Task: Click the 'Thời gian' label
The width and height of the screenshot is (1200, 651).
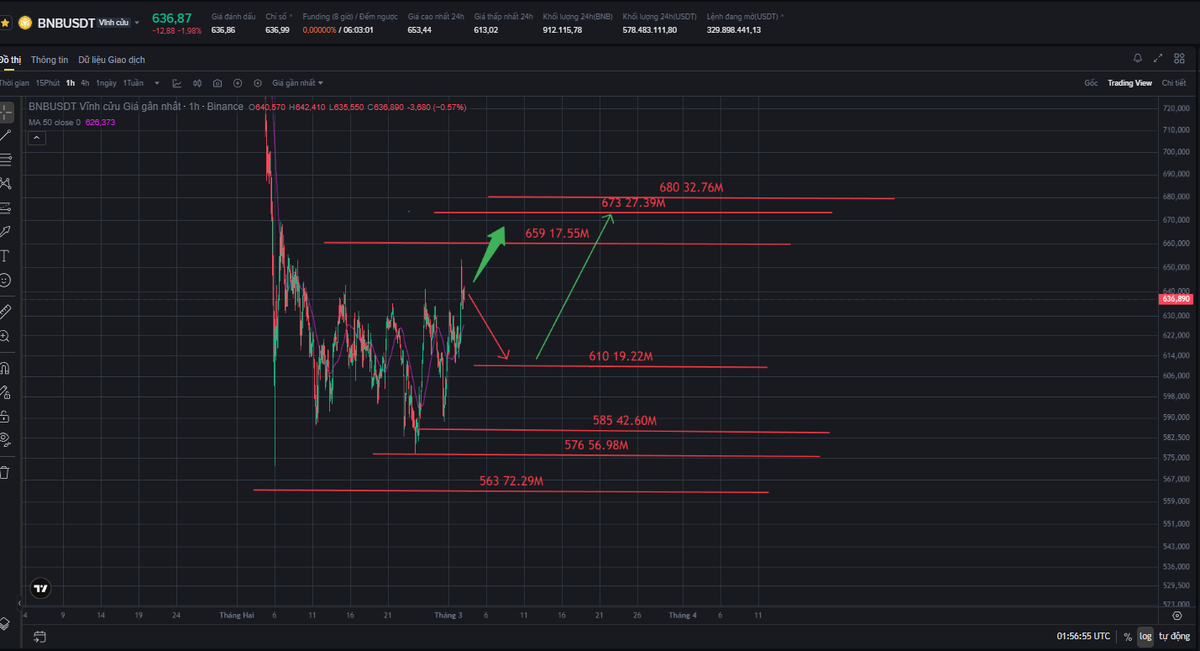Action: tap(15, 83)
